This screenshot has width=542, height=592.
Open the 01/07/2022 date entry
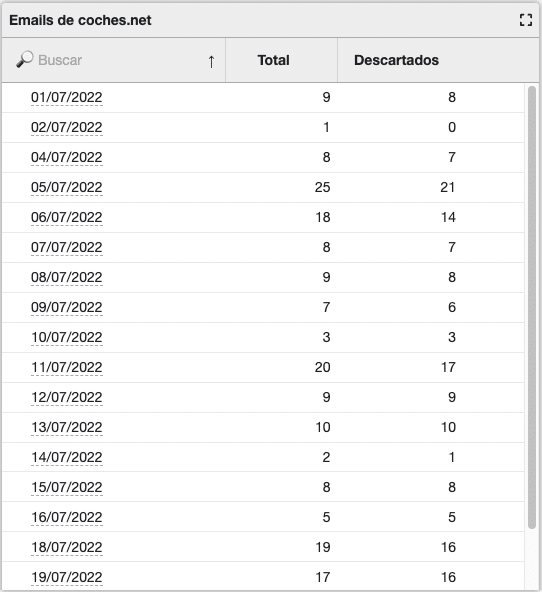[66, 97]
